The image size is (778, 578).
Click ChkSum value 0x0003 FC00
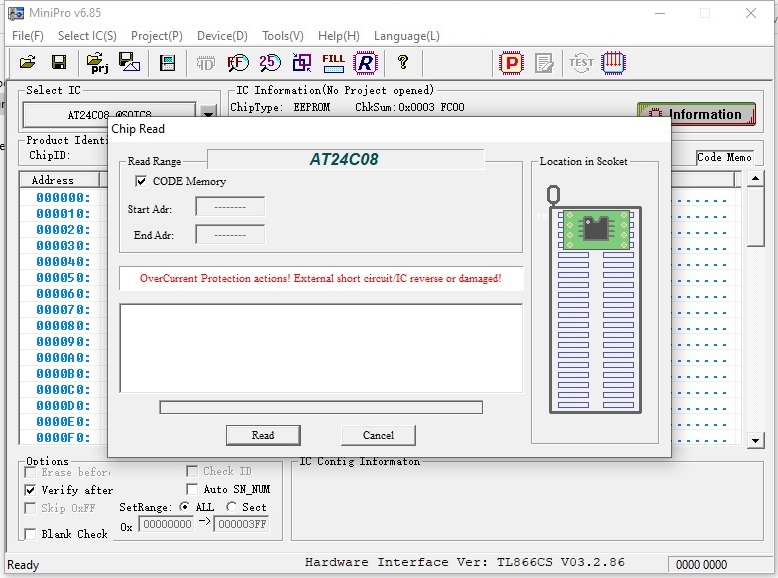tap(432, 107)
